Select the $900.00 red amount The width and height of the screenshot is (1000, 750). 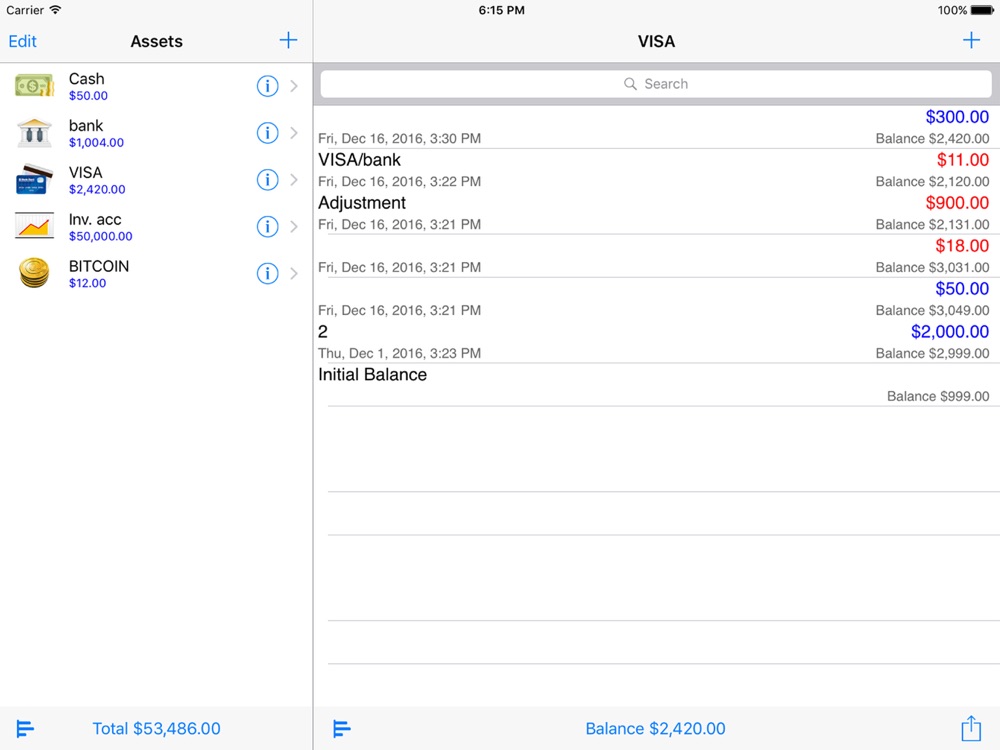(x=957, y=203)
